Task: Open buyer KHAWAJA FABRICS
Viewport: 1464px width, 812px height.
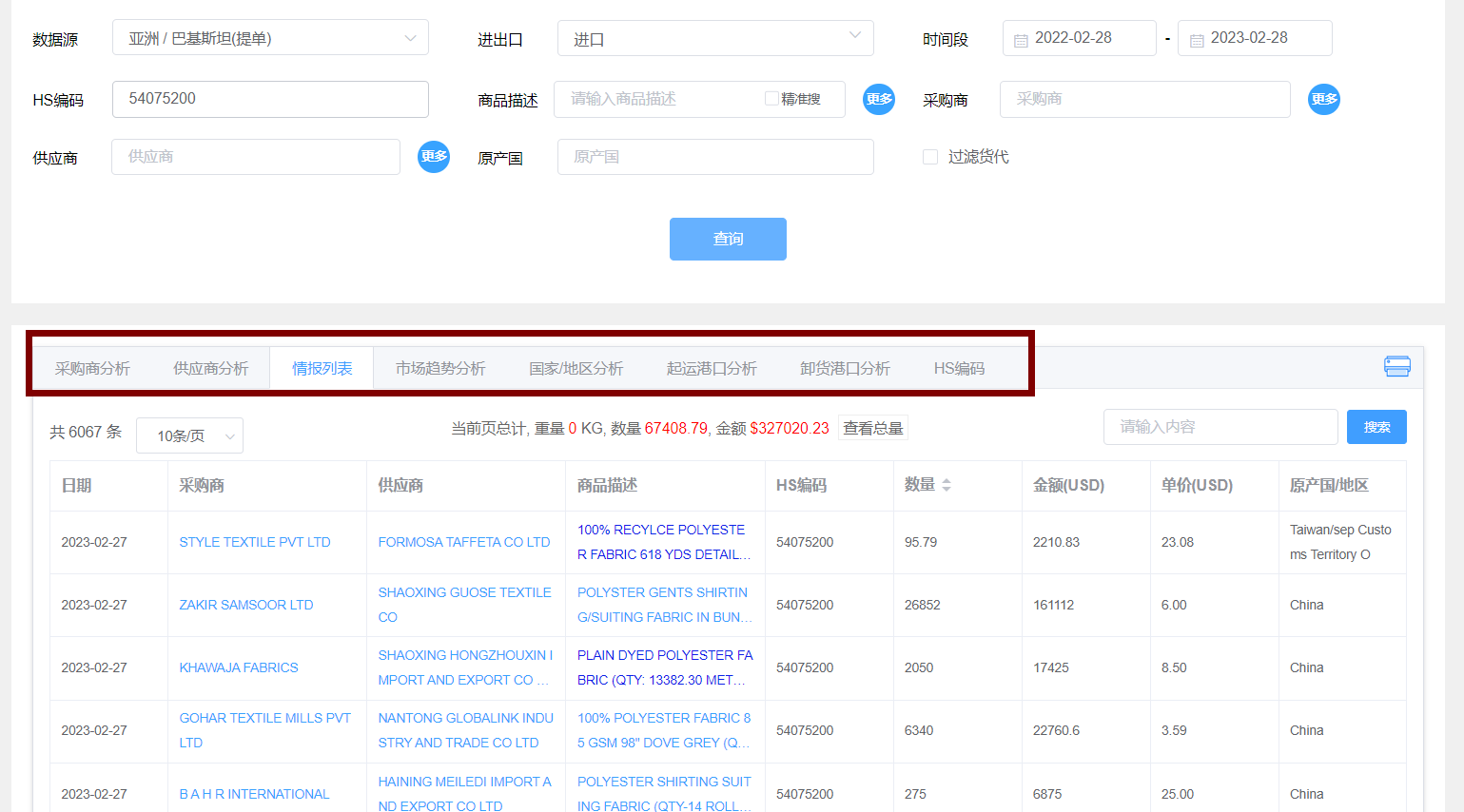Action: coord(239,667)
